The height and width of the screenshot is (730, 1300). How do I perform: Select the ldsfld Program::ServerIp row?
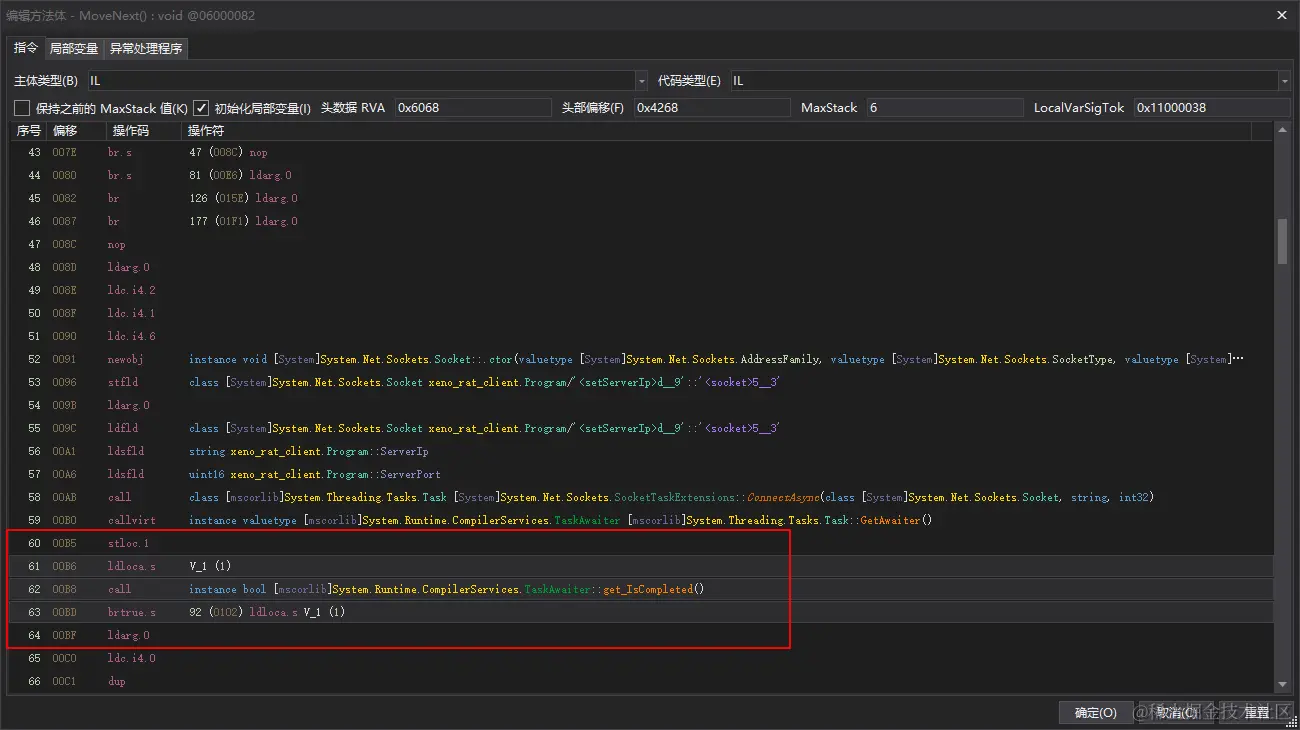coord(641,451)
